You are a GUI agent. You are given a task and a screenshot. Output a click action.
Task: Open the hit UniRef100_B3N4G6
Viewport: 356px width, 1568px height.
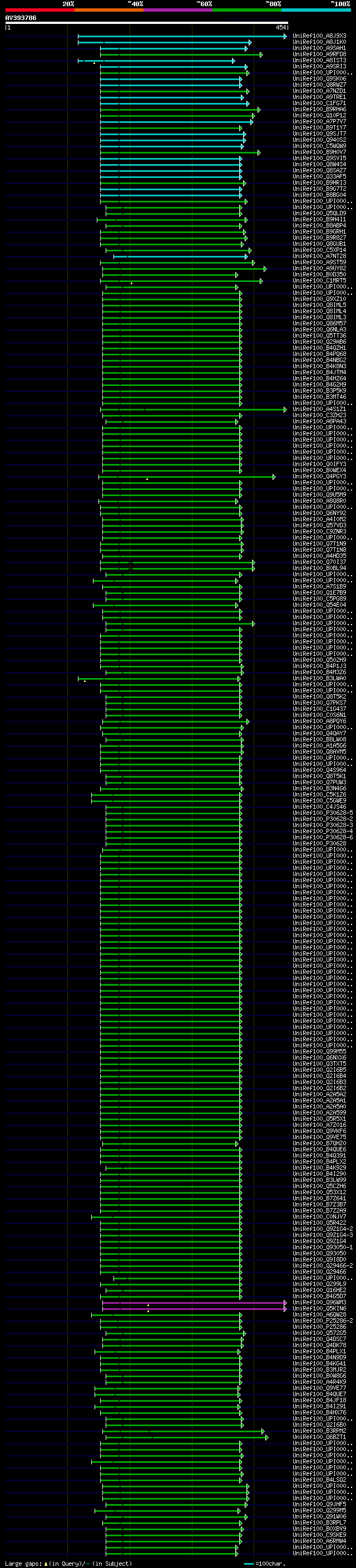pyautogui.click(x=319, y=788)
